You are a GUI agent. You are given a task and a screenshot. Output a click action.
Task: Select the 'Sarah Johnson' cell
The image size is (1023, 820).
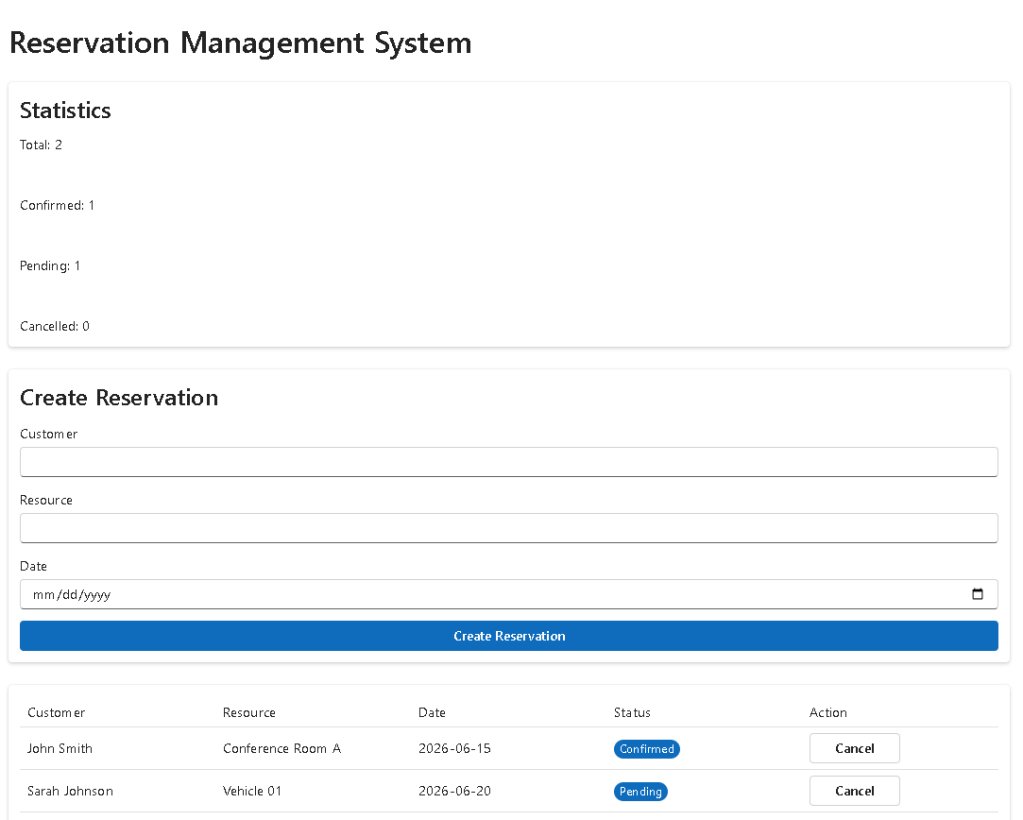(70, 791)
